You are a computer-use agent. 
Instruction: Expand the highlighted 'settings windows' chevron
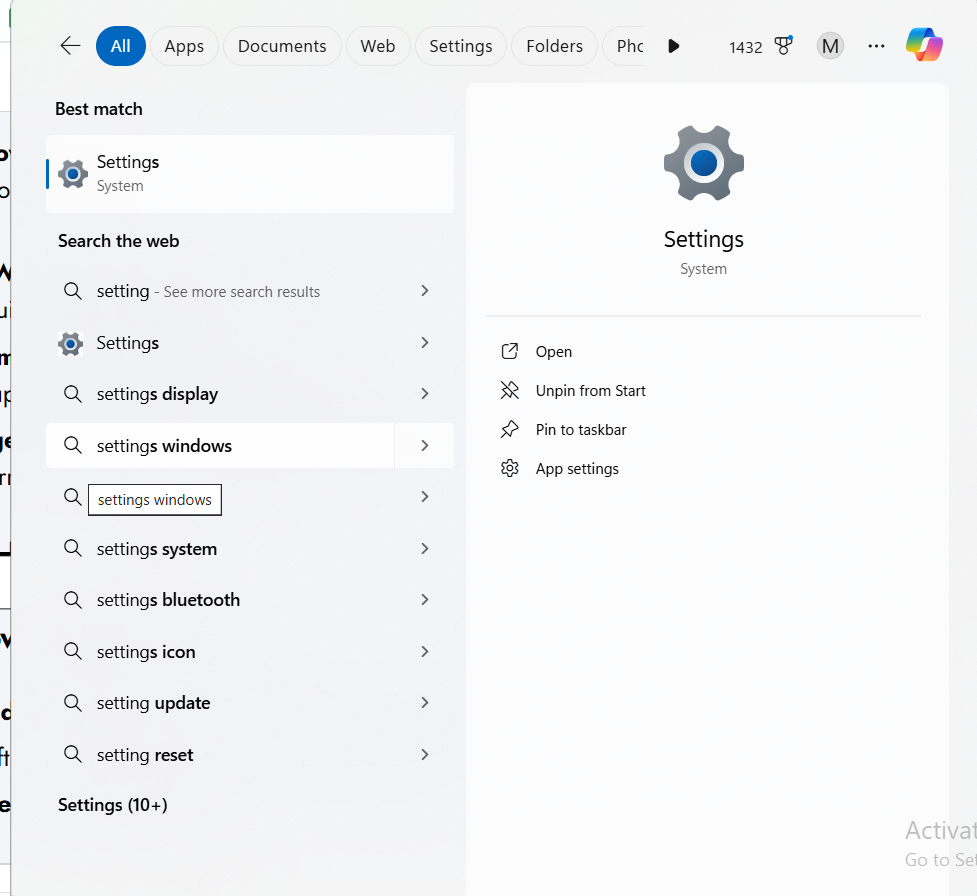tap(425, 446)
